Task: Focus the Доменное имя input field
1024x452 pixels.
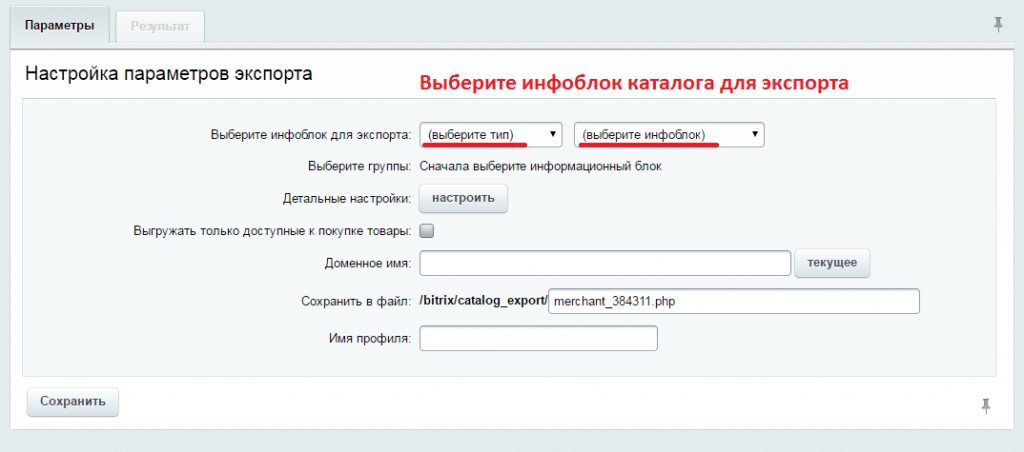Action: click(x=605, y=263)
